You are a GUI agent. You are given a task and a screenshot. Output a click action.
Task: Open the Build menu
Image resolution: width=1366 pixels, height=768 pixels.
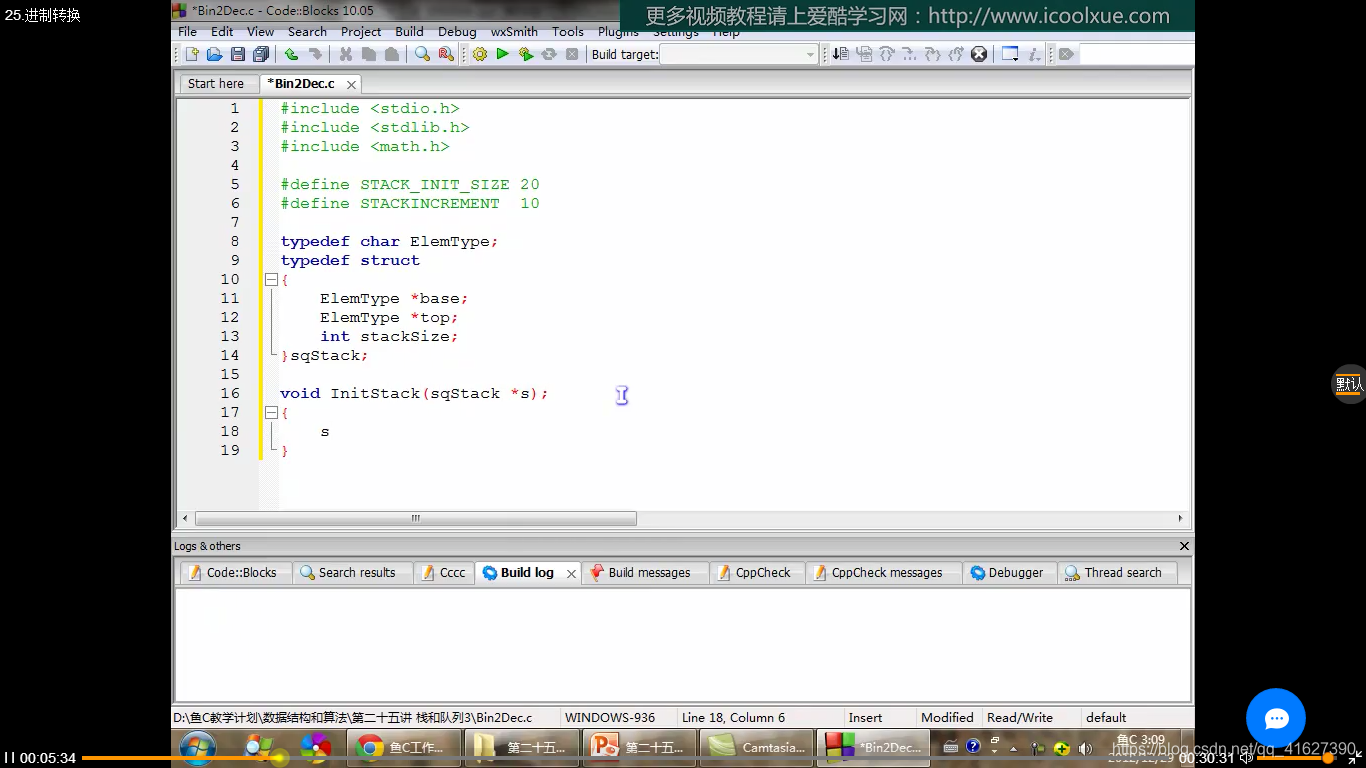409,32
